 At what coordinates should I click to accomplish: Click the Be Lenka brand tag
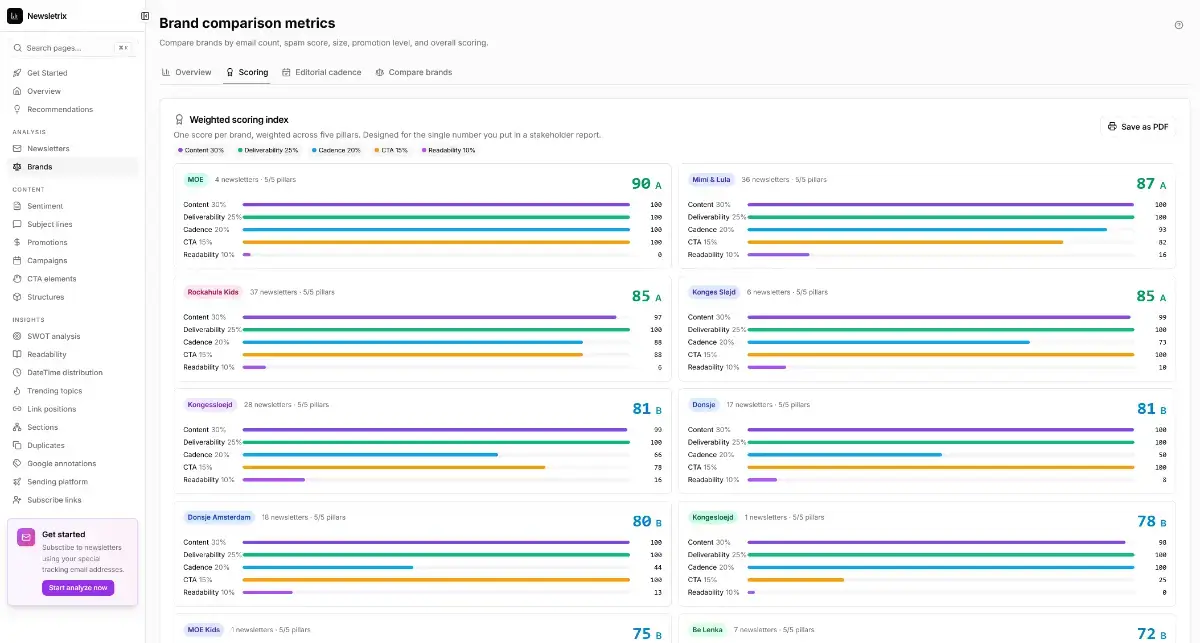pos(706,630)
